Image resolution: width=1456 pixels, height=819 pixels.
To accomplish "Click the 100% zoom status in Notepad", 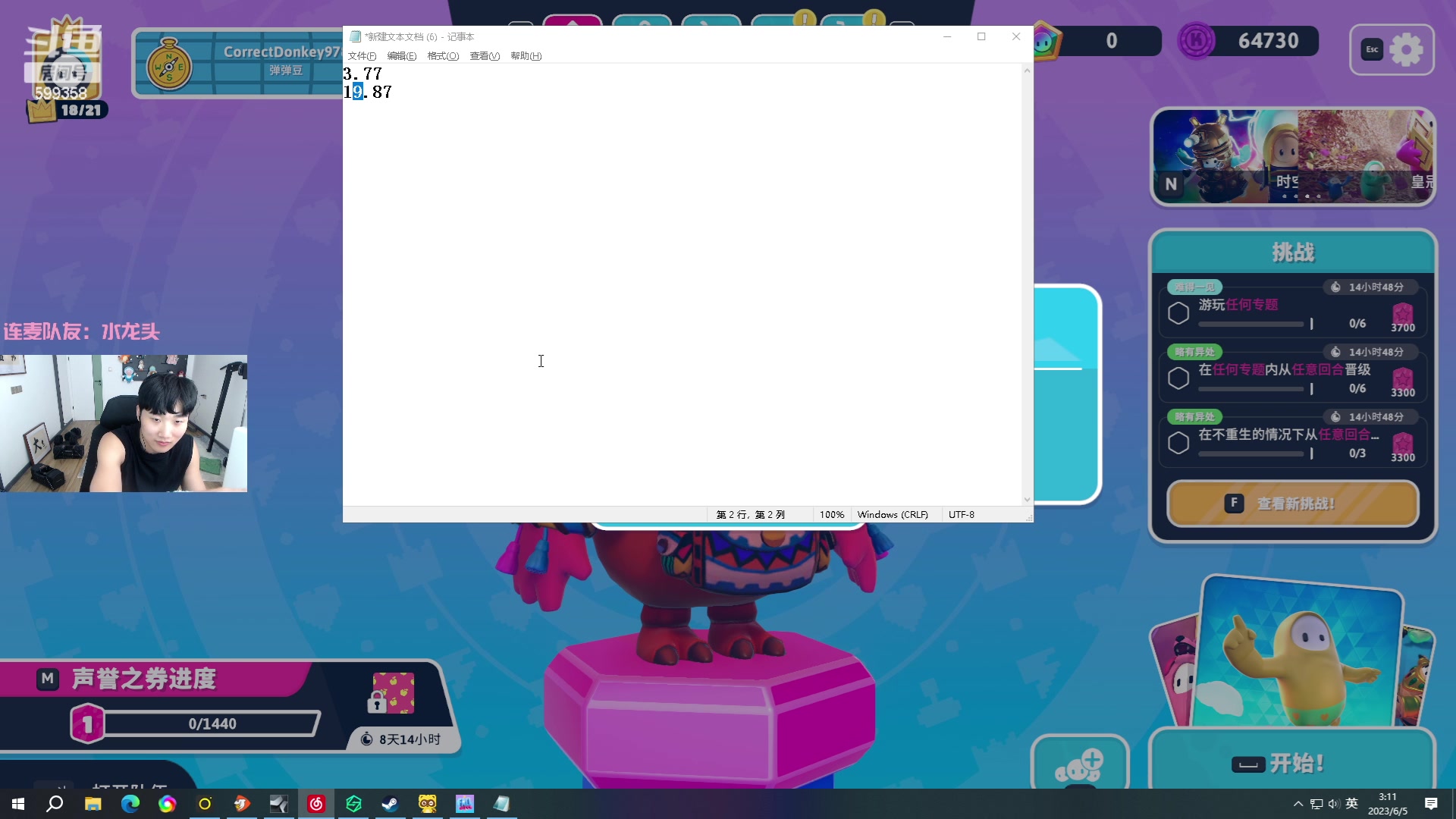I will [x=831, y=515].
